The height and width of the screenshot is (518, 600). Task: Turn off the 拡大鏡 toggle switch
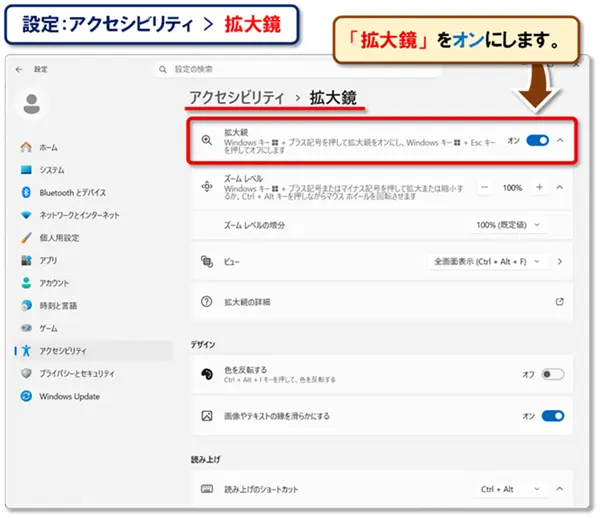click(537, 140)
